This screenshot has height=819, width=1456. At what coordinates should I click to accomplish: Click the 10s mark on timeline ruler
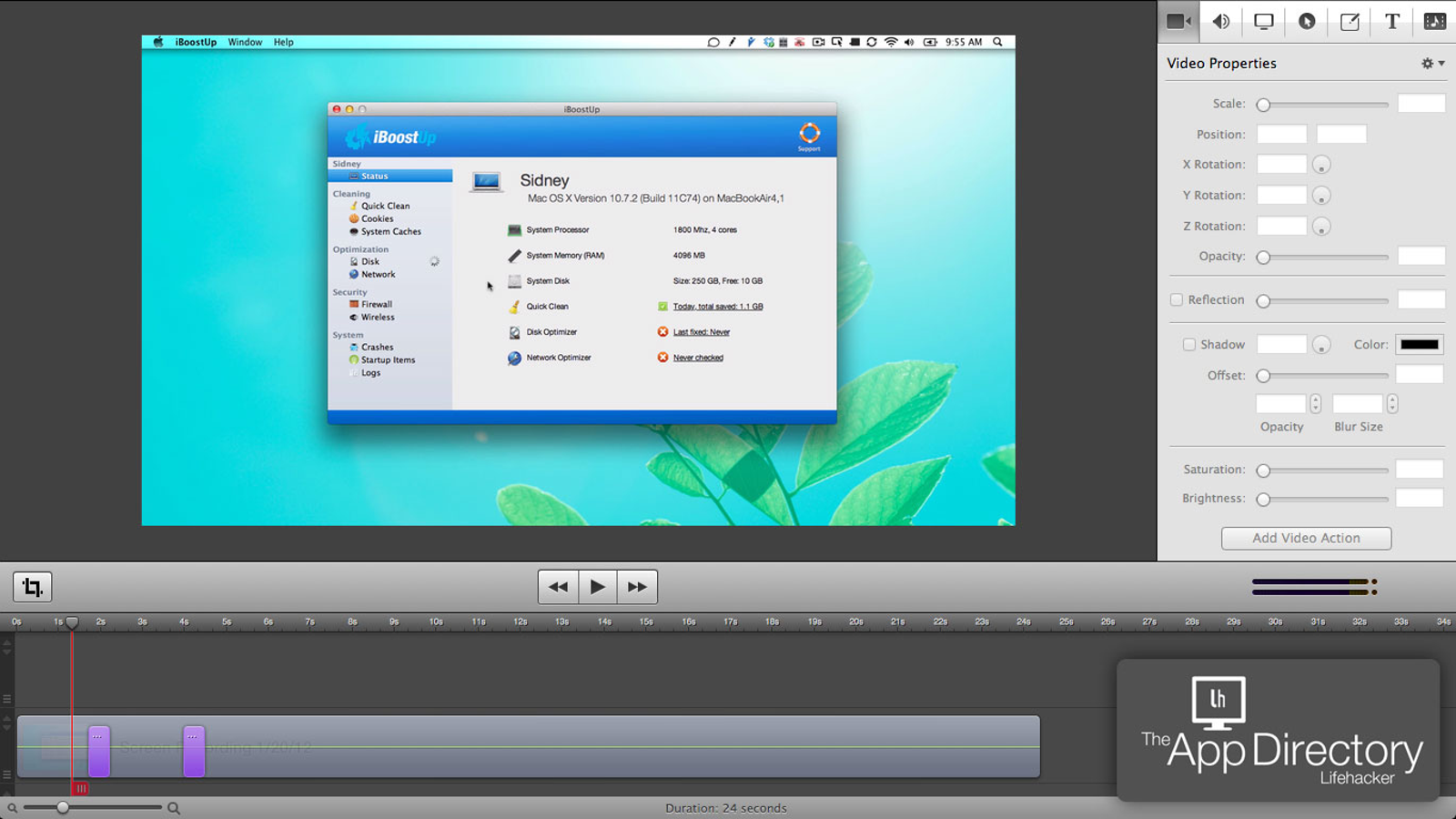click(x=436, y=622)
